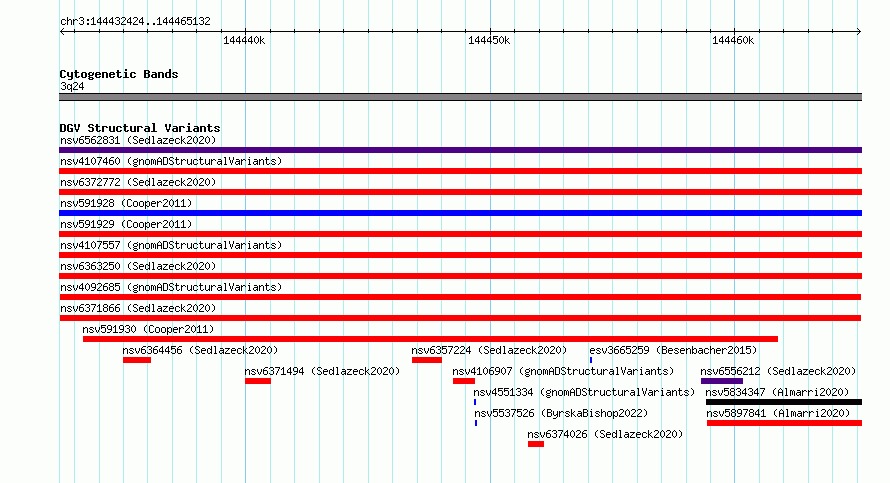Click the tiny blue nsv4551334 marker
Image resolution: width=890 pixels, height=483 pixels.
(x=475, y=402)
